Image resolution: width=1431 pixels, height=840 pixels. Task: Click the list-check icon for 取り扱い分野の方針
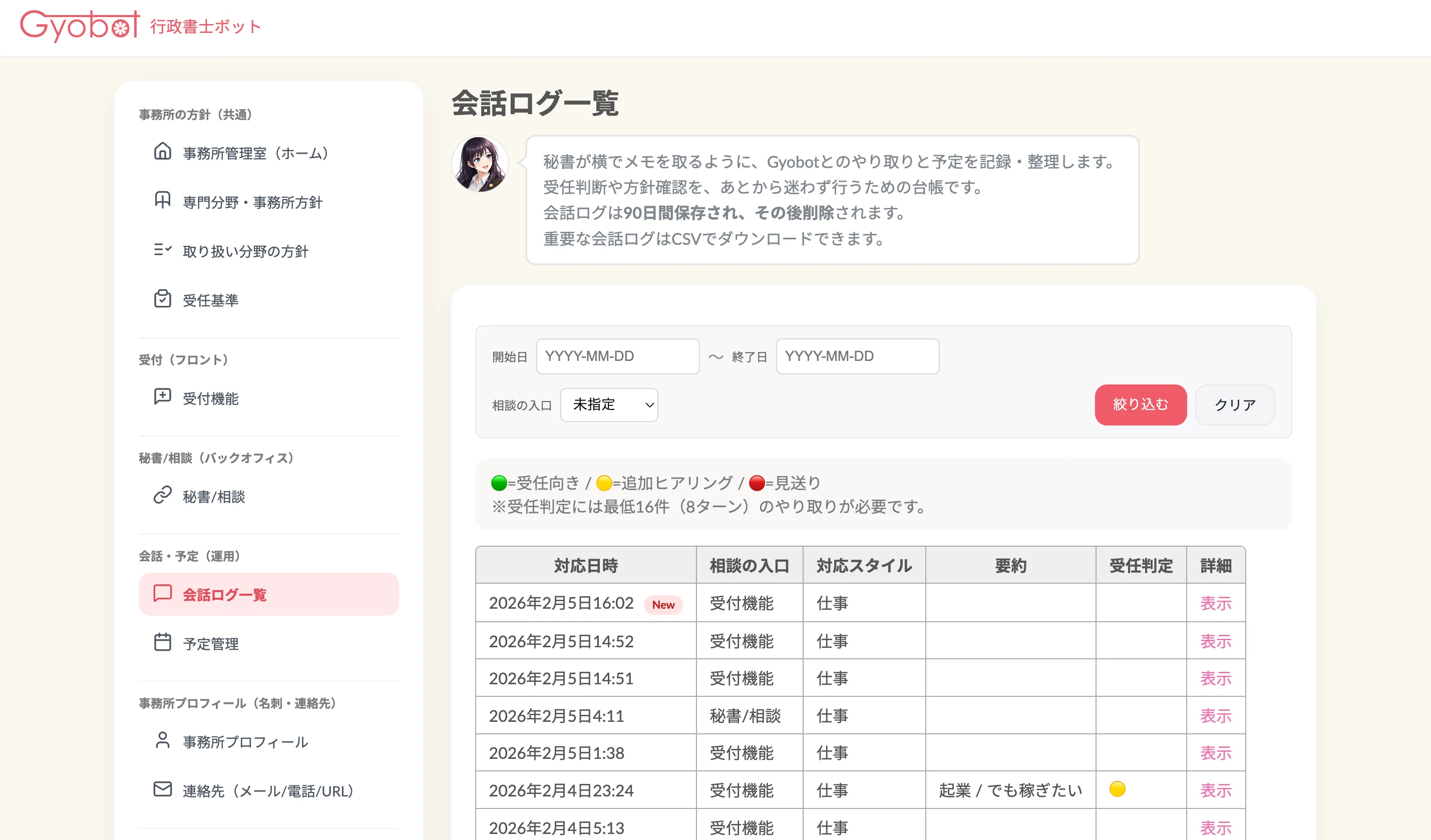click(162, 250)
